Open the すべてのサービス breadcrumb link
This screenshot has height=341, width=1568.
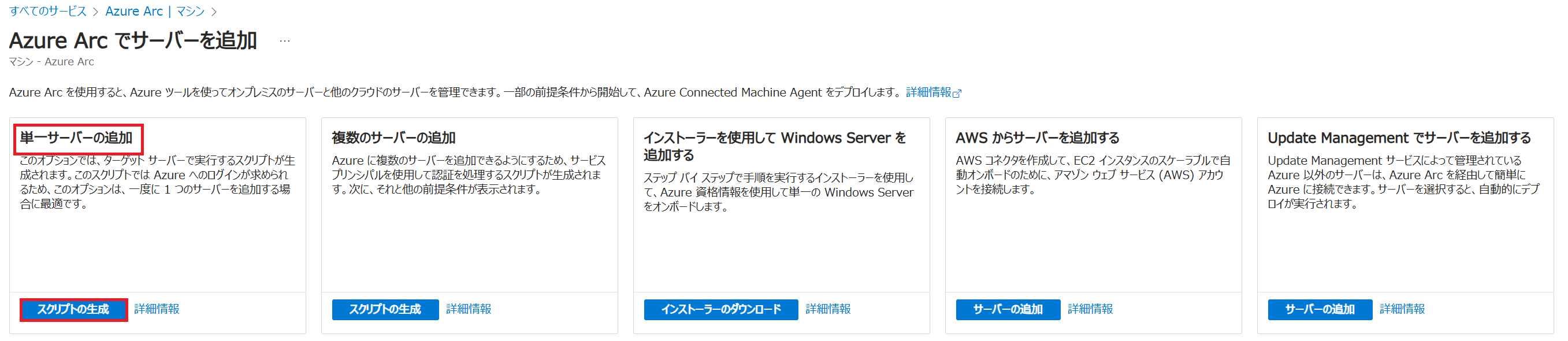pos(47,11)
